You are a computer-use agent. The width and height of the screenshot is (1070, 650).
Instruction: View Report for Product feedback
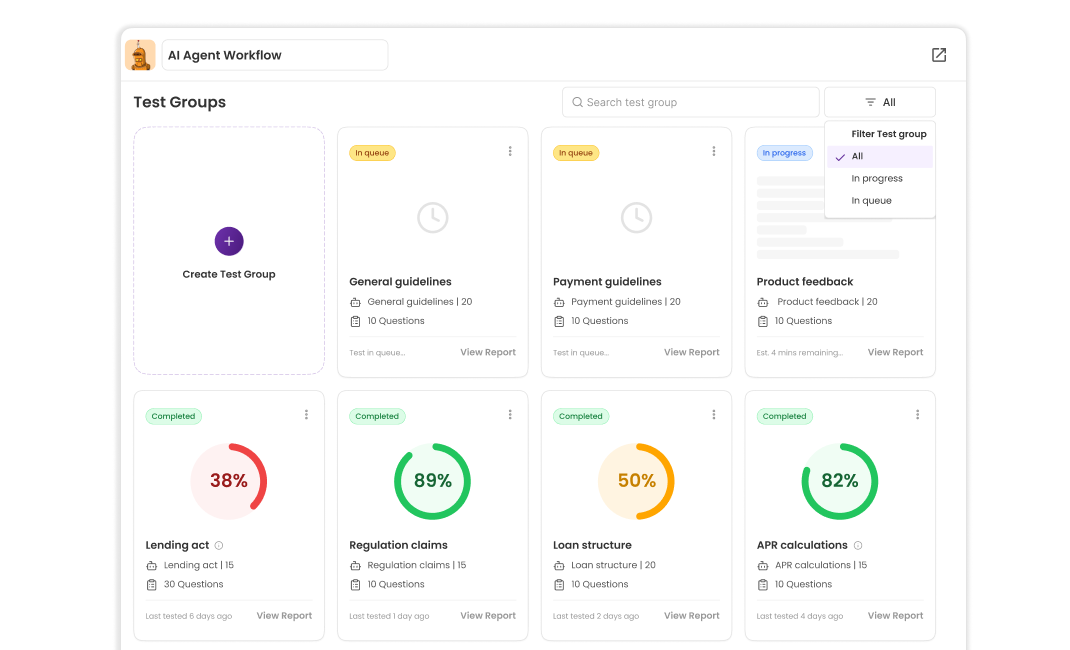(x=895, y=353)
